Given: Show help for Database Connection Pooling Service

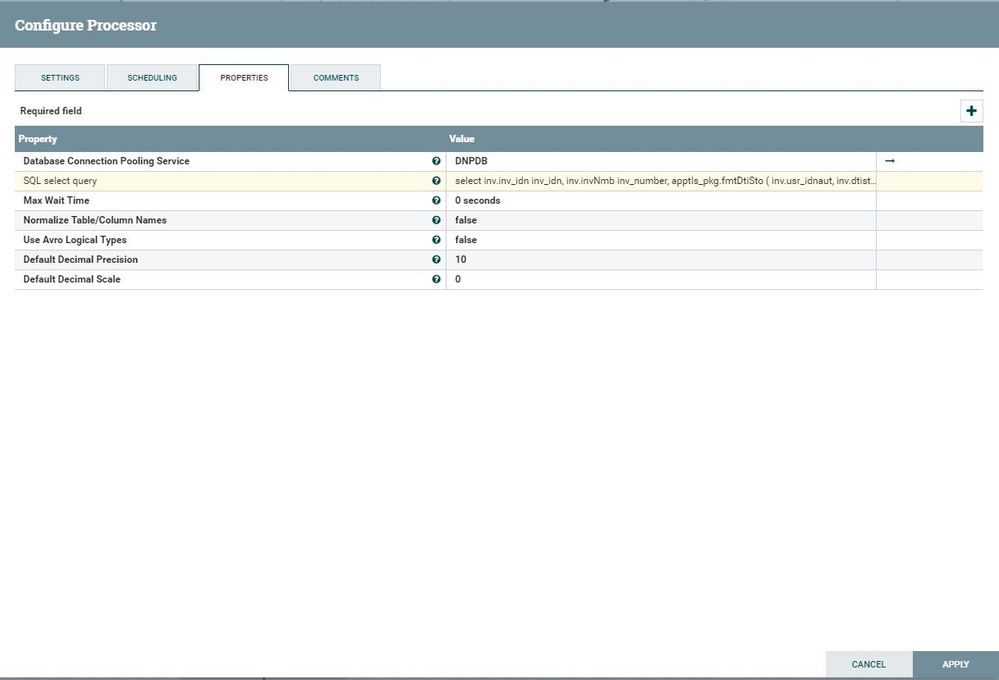Looking at the screenshot, I should (x=436, y=161).
